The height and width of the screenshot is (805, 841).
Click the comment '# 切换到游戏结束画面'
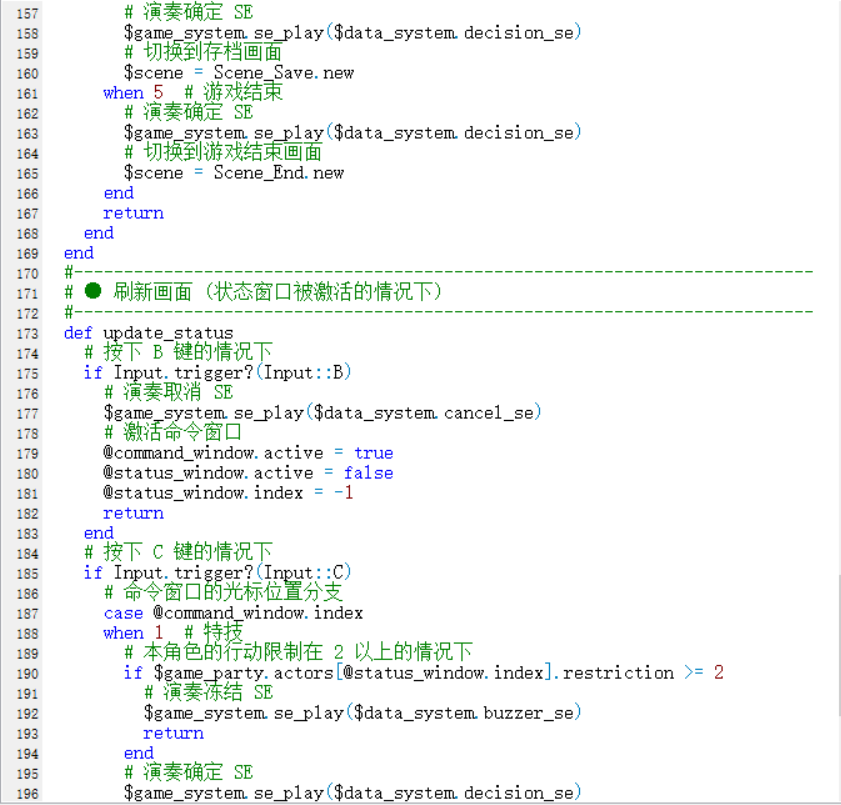tap(223, 152)
